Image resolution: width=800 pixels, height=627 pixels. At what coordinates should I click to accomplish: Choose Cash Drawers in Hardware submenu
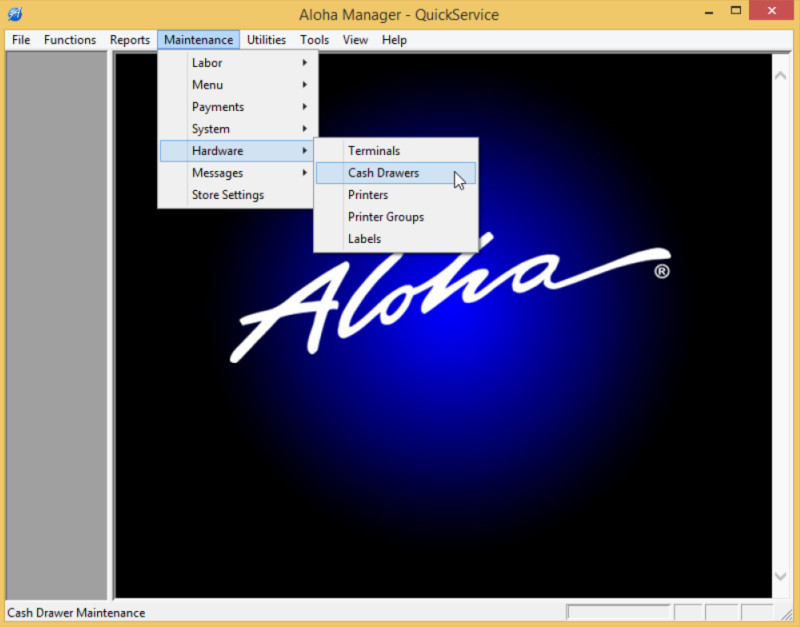pyautogui.click(x=396, y=173)
